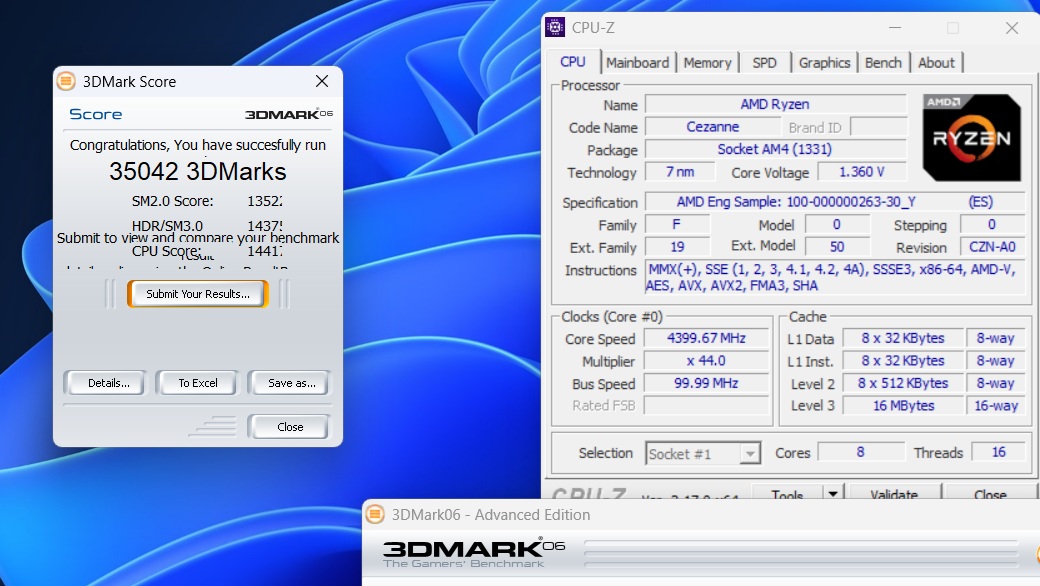Click the 3DMark06 Advanced Edition title icon

(x=375, y=514)
